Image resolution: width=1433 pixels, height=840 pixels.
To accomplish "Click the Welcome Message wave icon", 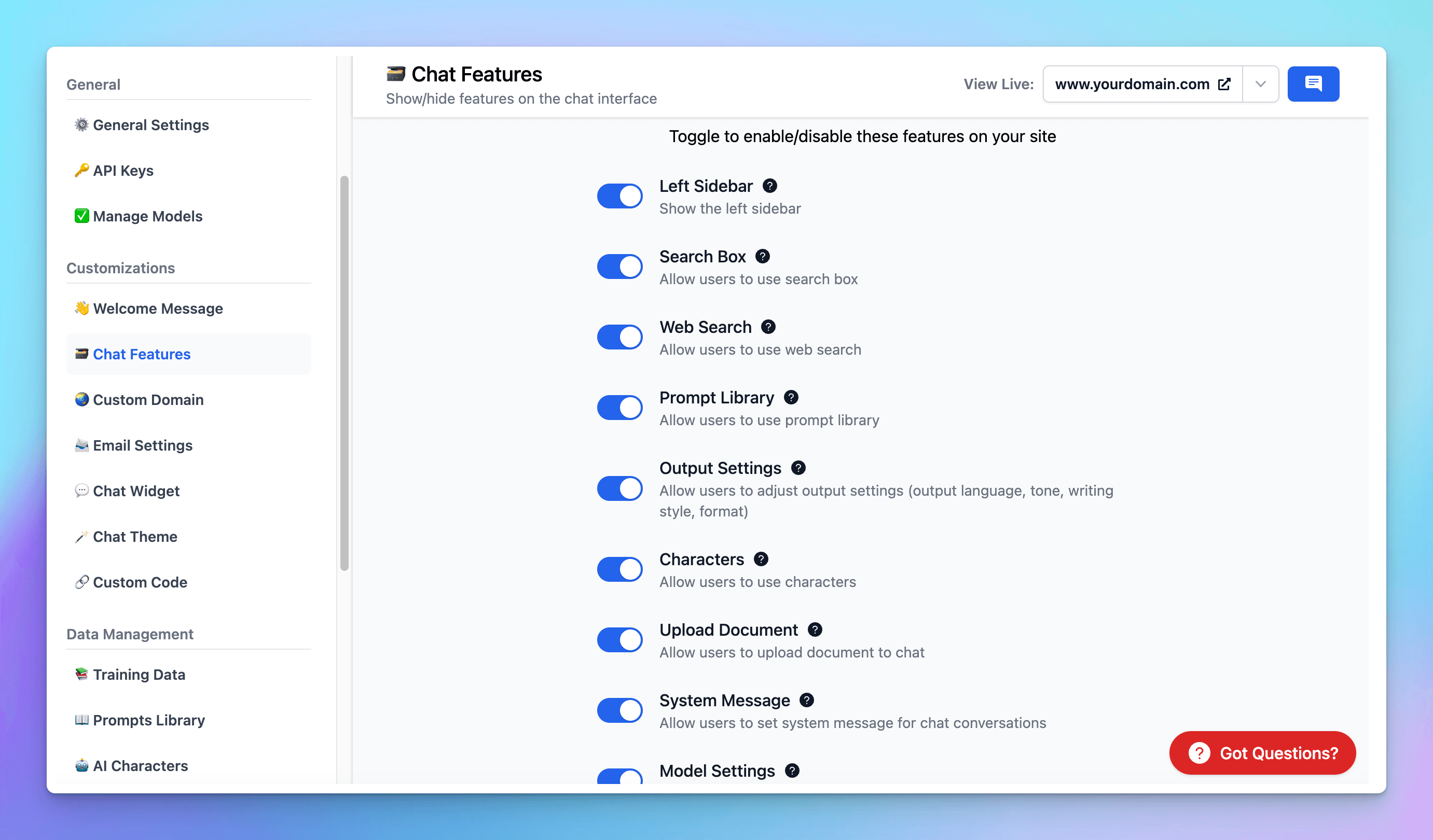I will [x=81, y=308].
